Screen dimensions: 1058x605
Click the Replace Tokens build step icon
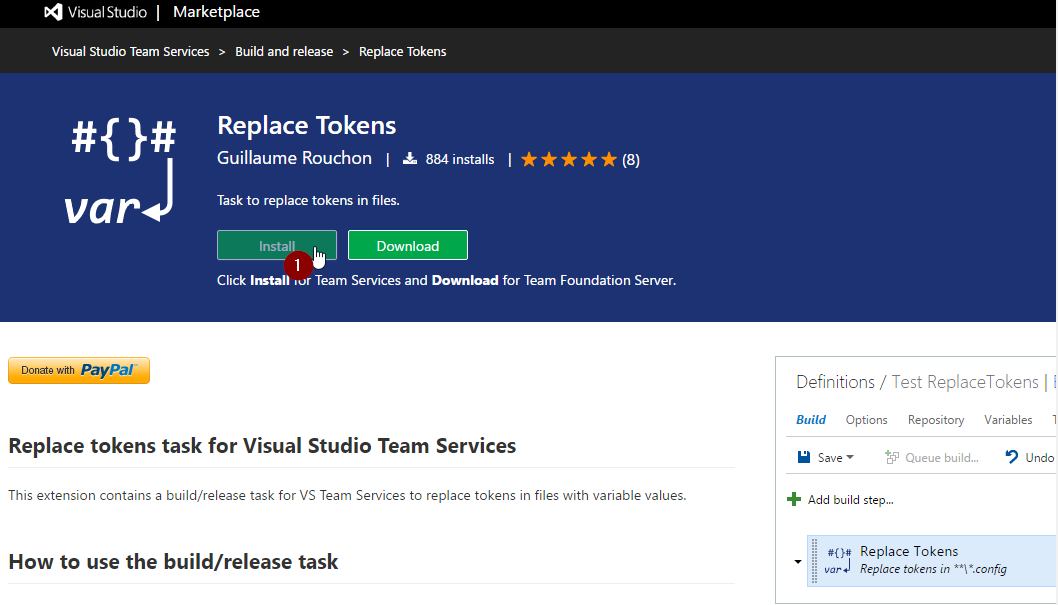click(839, 560)
